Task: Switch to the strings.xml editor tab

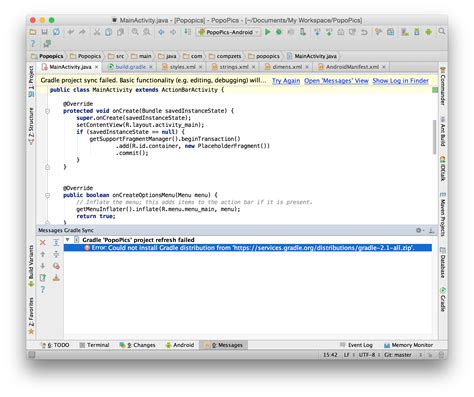Action: (x=234, y=67)
